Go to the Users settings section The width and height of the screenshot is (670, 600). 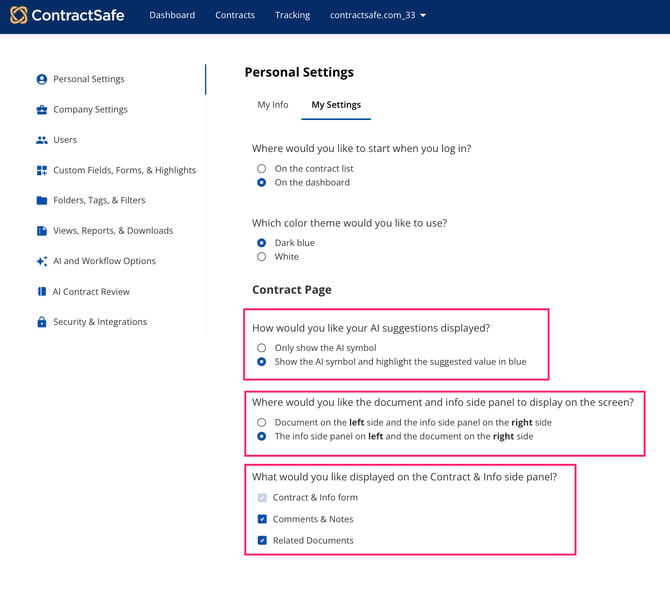pyautogui.click(x=65, y=140)
